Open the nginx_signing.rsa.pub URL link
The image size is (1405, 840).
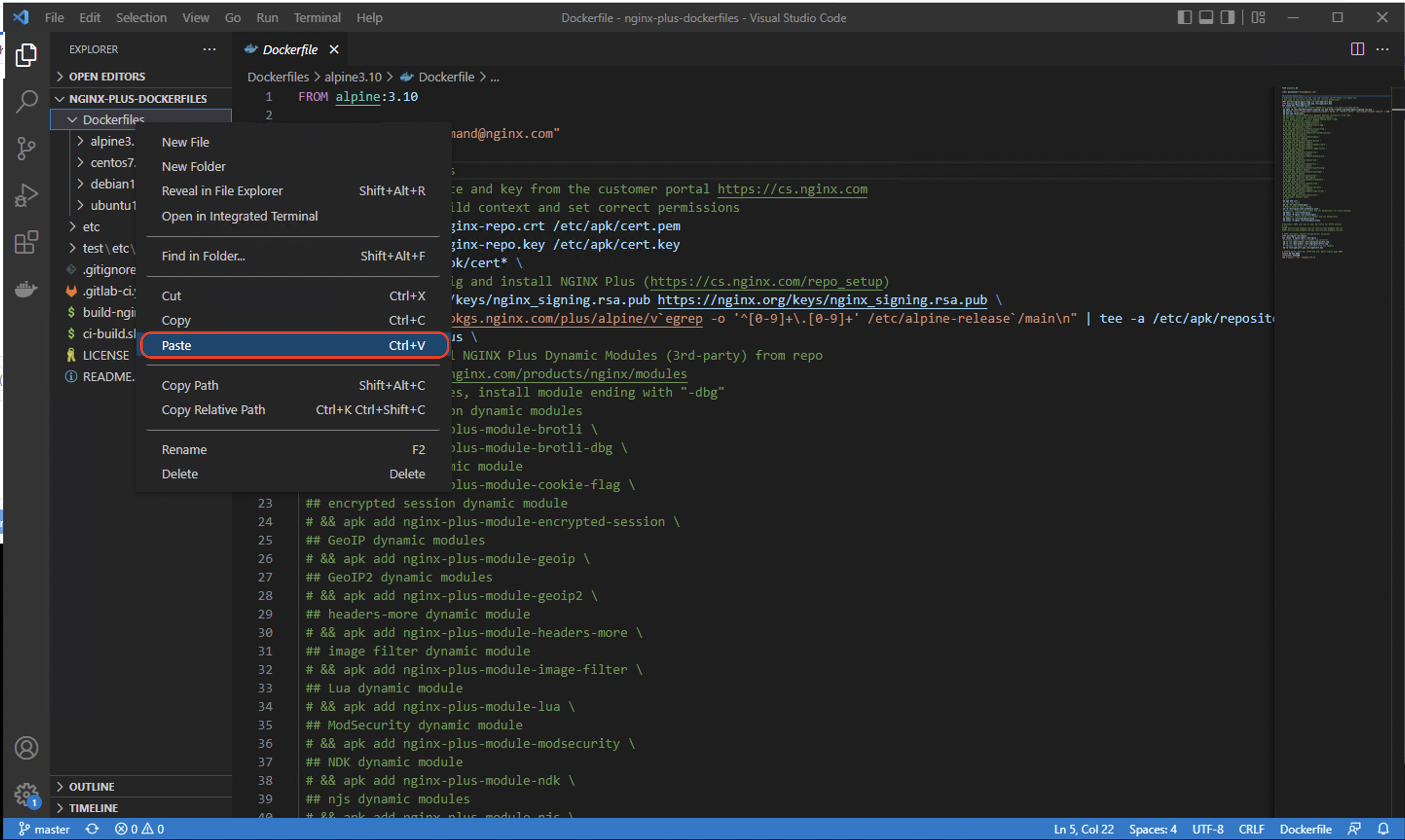click(823, 300)
